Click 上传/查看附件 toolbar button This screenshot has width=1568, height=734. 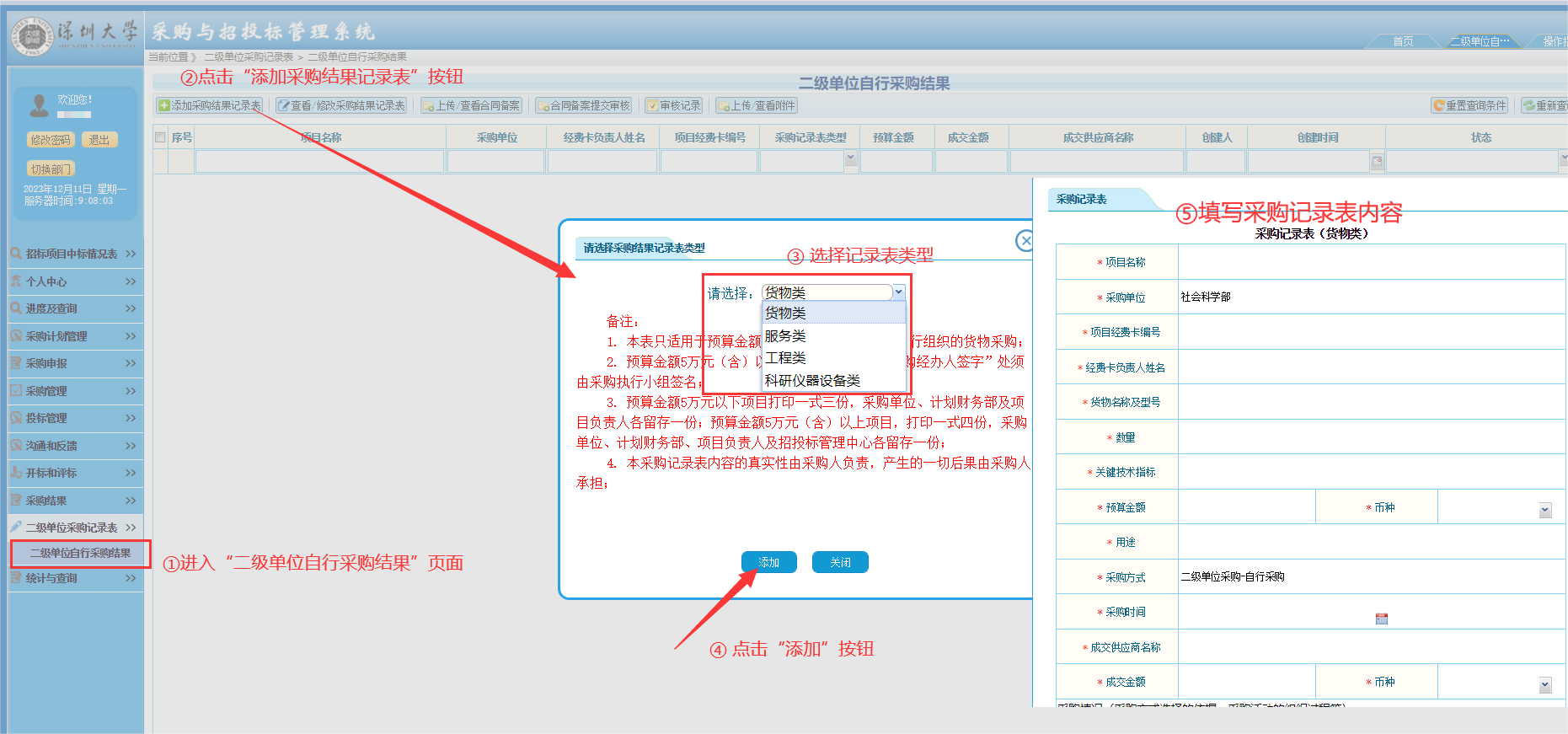[756, 105]
